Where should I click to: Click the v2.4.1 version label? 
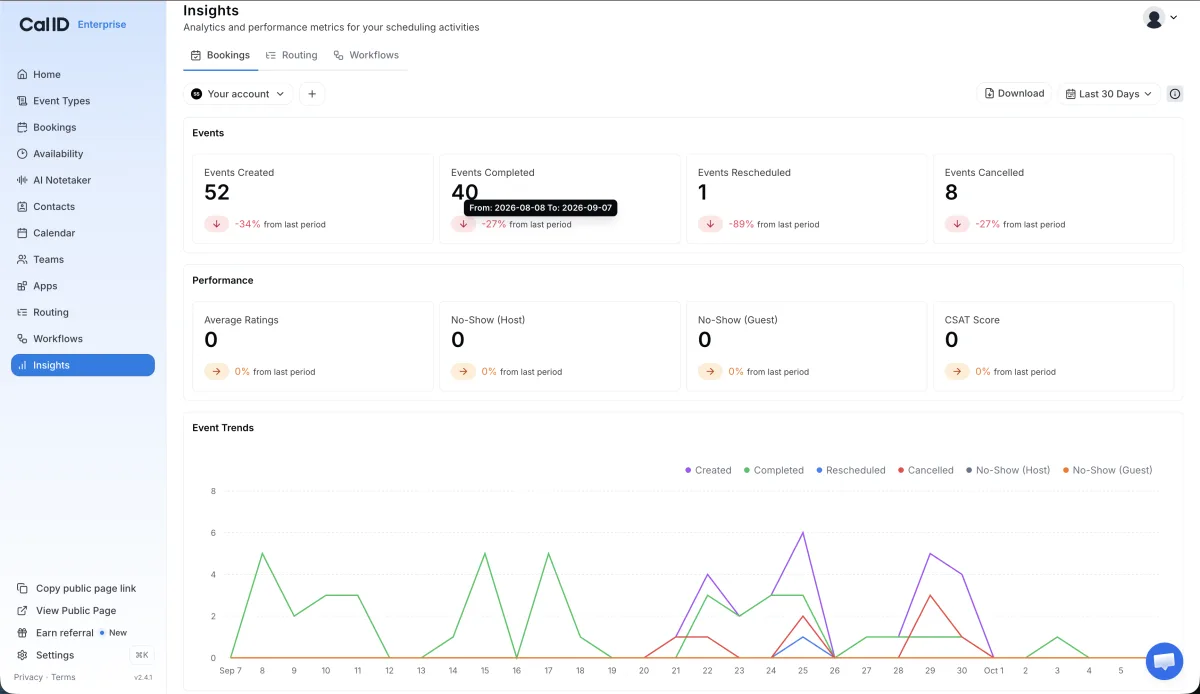[x=143, y=678]
